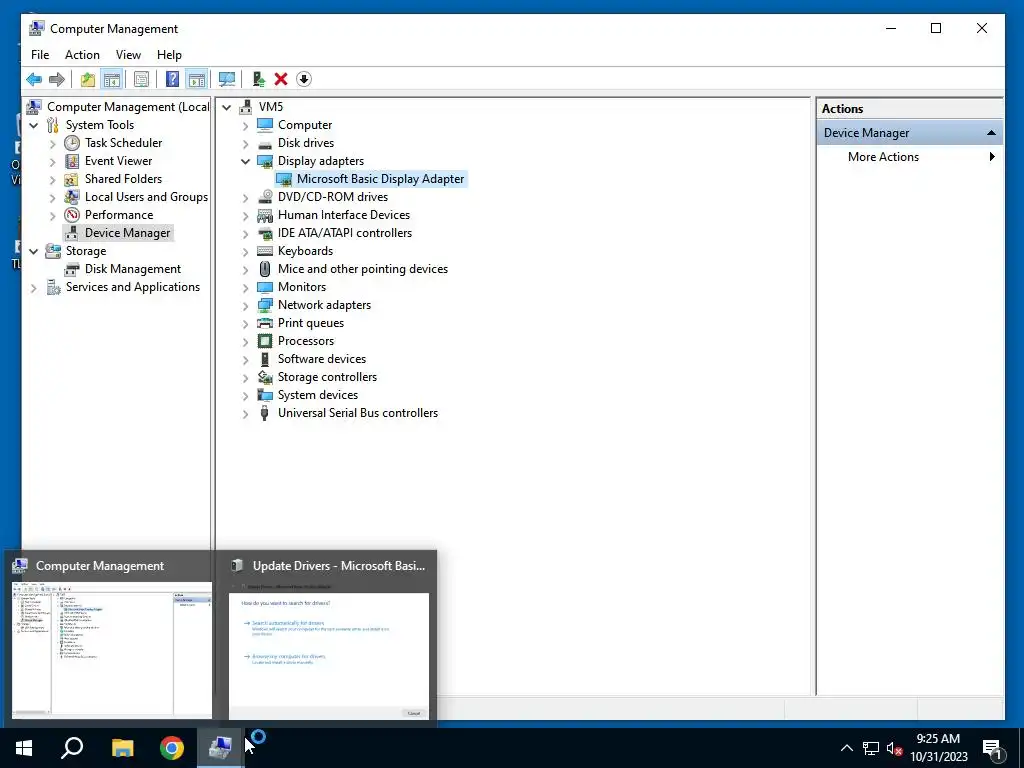Expand the System devices category
Screen dimensions: 1024x768
246,395
